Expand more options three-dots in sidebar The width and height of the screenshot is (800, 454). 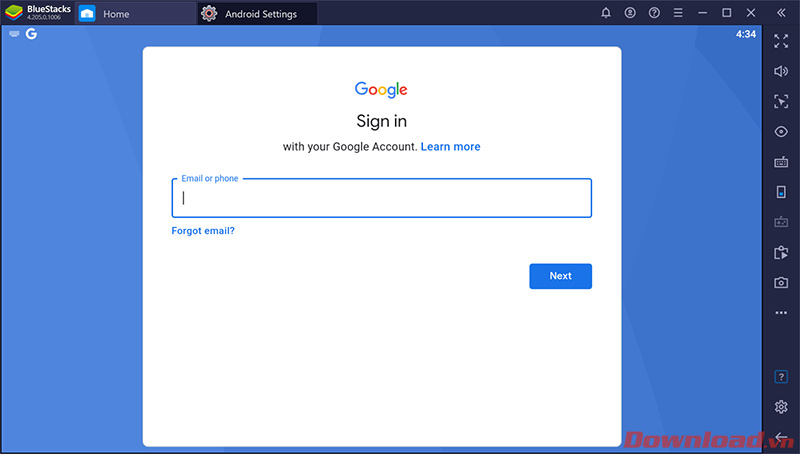(781, 313)
